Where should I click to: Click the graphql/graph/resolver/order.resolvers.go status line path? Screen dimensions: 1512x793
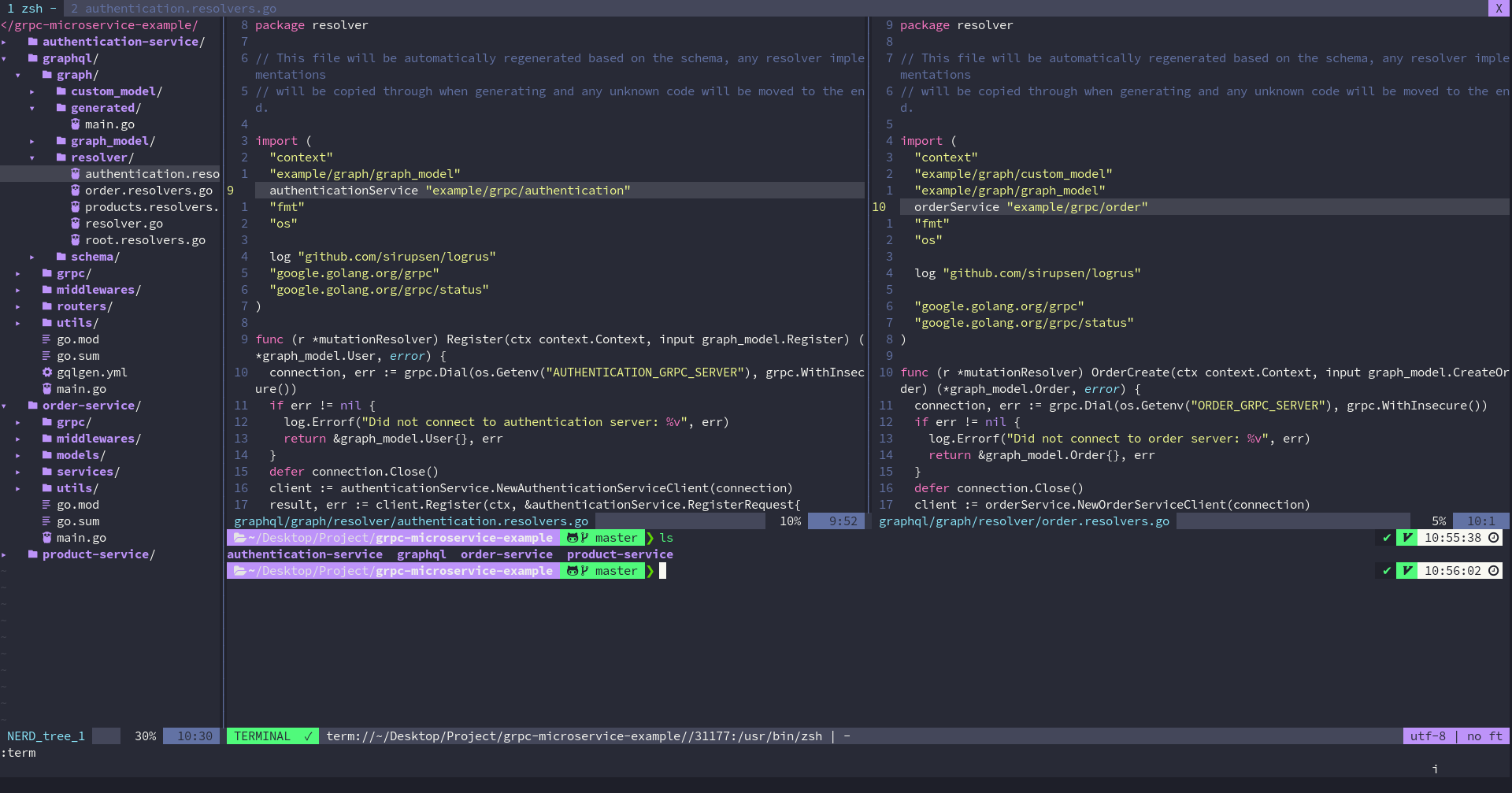(1024, 521)
